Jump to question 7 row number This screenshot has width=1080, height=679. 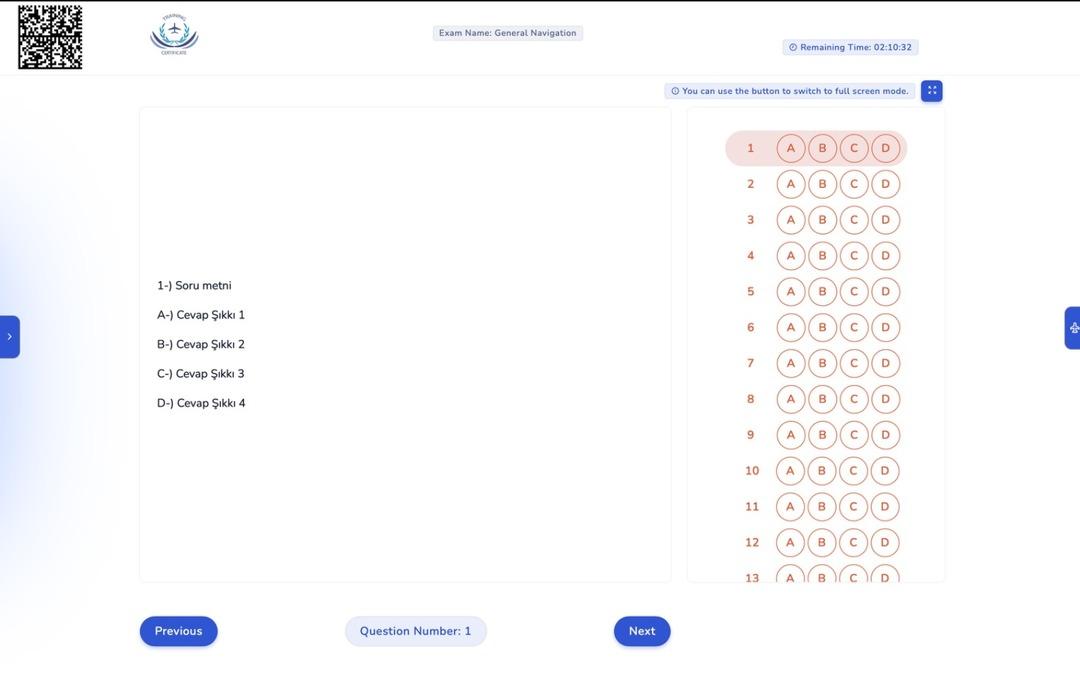[751, 363]
